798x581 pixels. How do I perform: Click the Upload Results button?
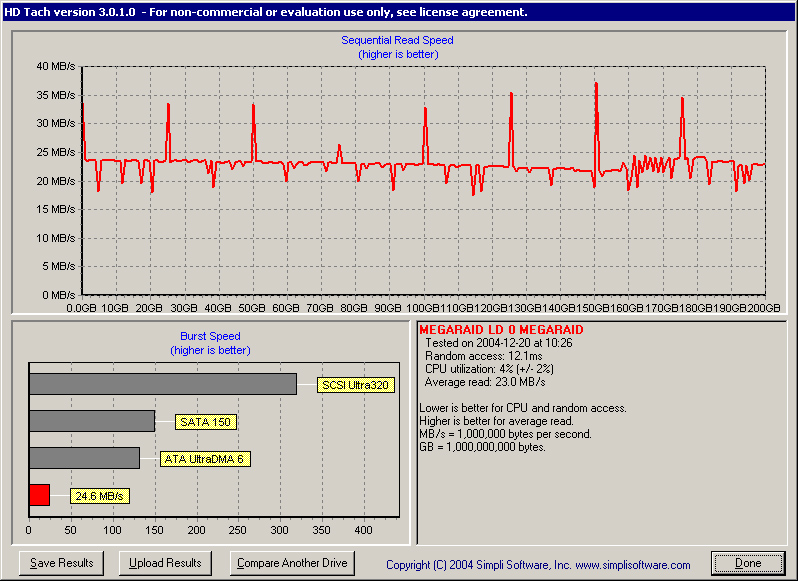(165, 563)
